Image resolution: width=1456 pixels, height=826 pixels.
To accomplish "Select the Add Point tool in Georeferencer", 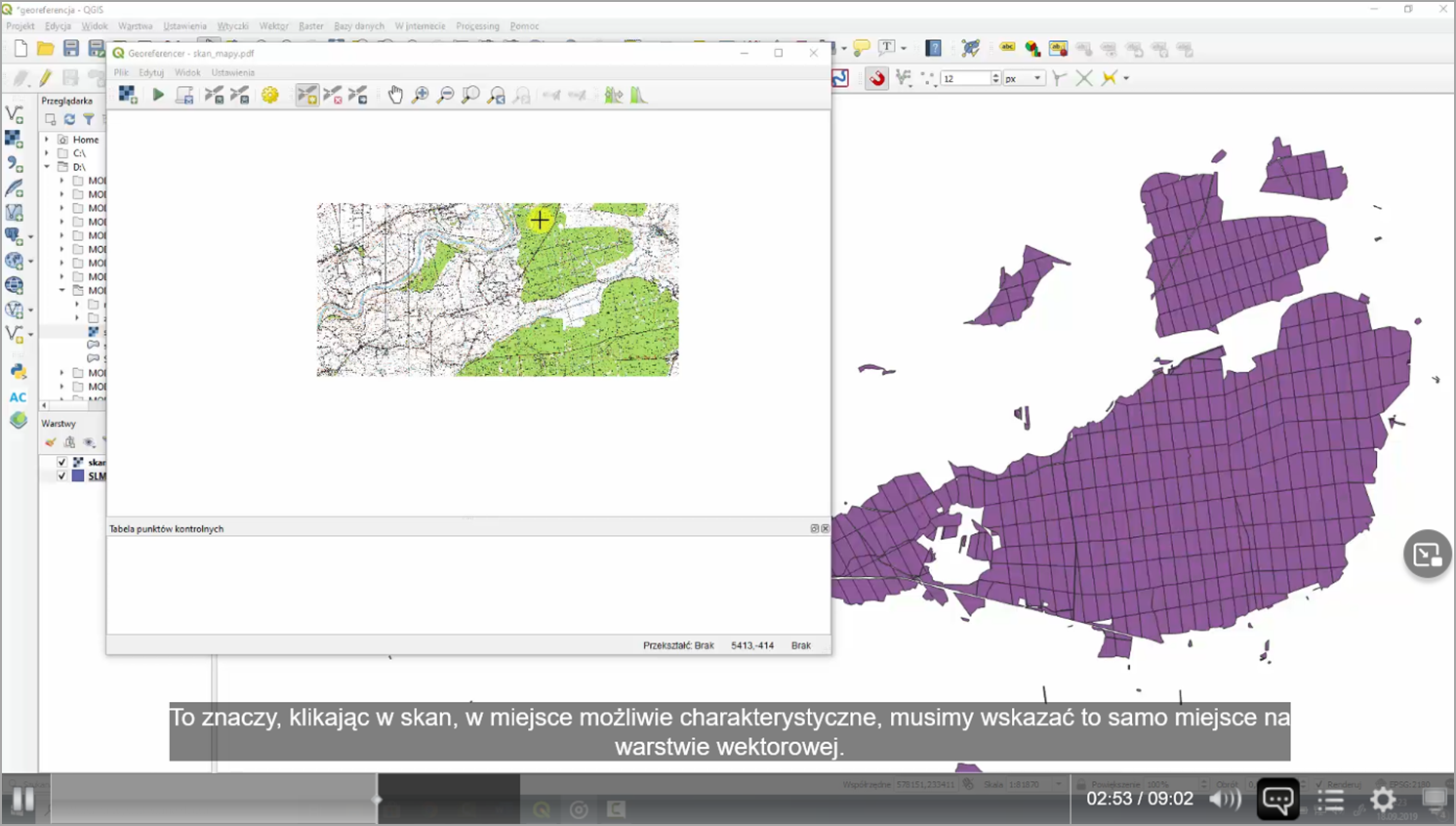I will [306, 95].
